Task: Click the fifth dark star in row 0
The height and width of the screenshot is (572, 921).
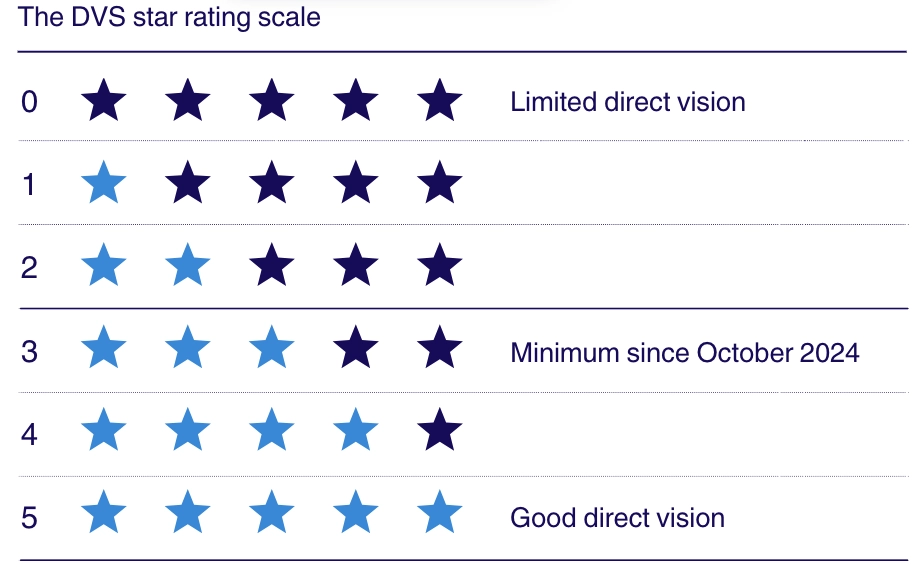Action: pos(440,102)
